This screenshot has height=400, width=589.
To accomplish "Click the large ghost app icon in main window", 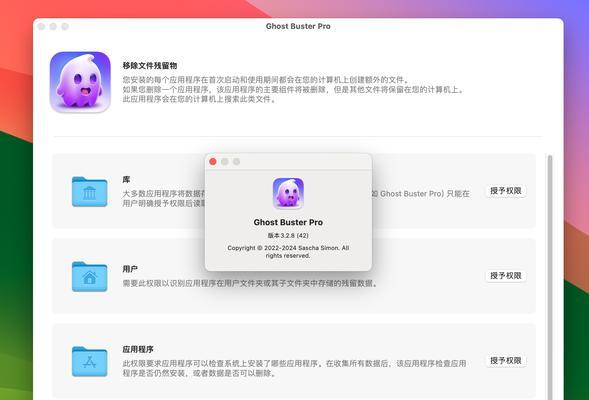I will click(x=80, y=82).
